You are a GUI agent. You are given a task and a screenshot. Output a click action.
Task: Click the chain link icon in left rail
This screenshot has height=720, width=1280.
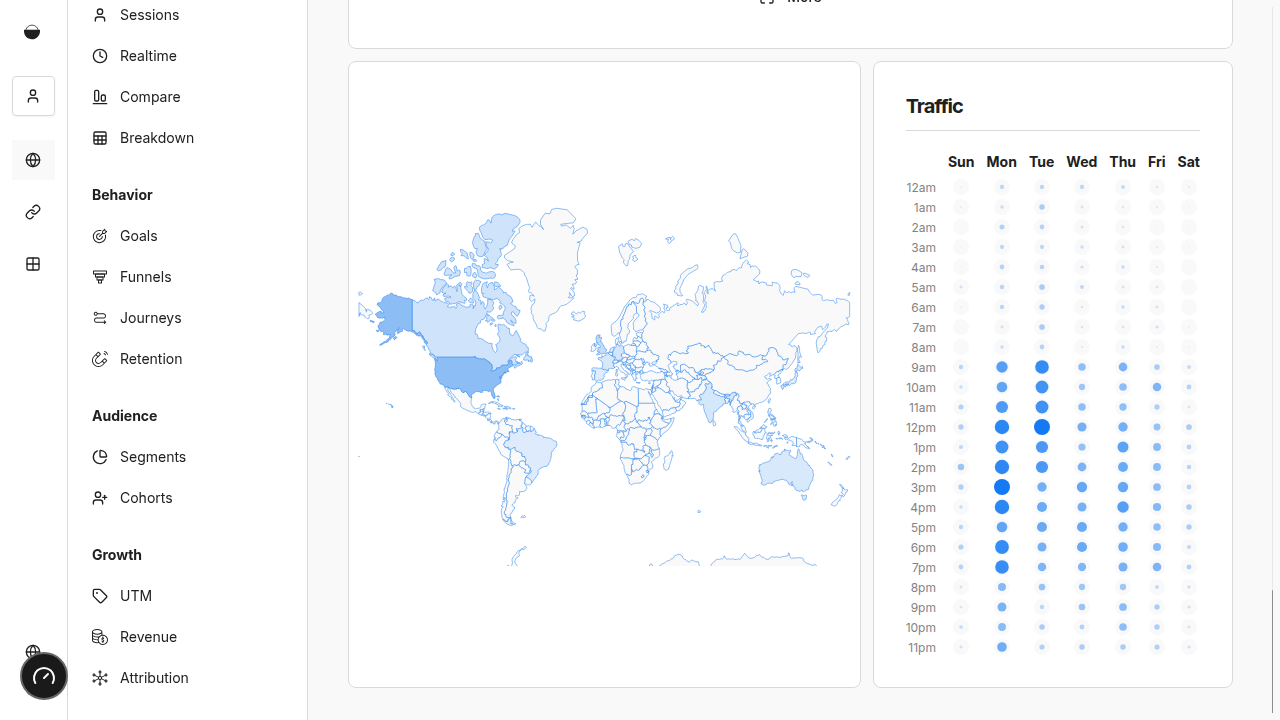[33, 212]
